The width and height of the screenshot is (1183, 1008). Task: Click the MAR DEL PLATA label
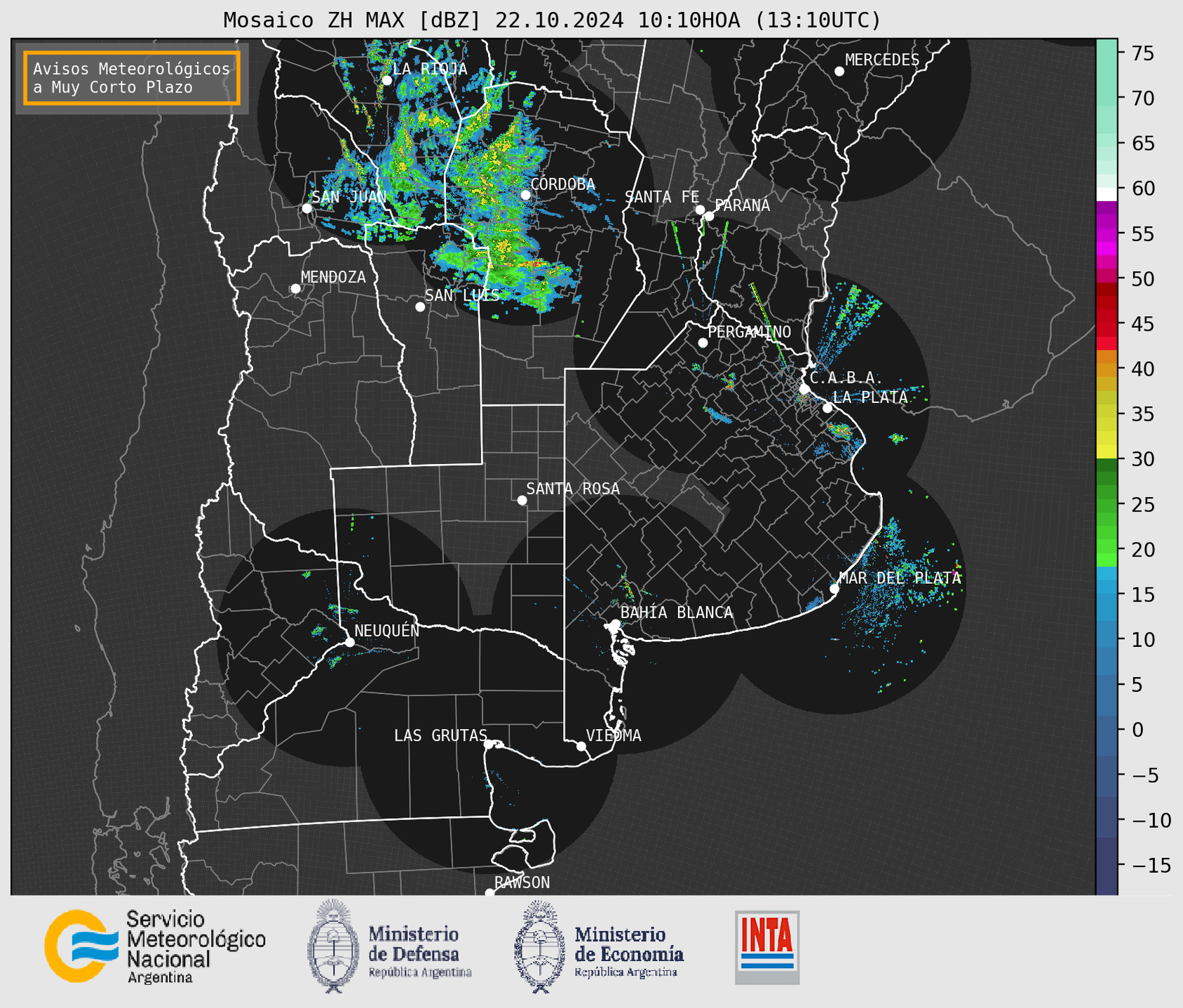pyautogui.click(x=900, y=578)
